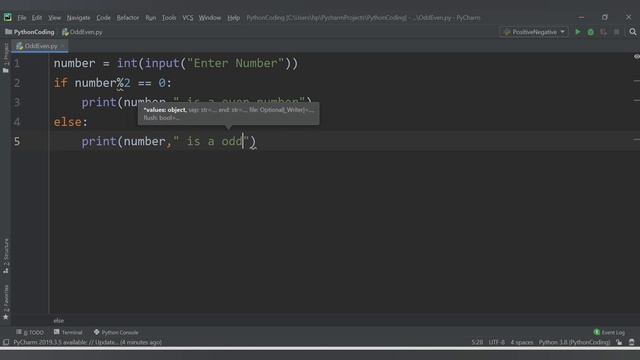Click line number 5 in the gutter
This screenshot has width=640, height=360.
click(17, 141)
